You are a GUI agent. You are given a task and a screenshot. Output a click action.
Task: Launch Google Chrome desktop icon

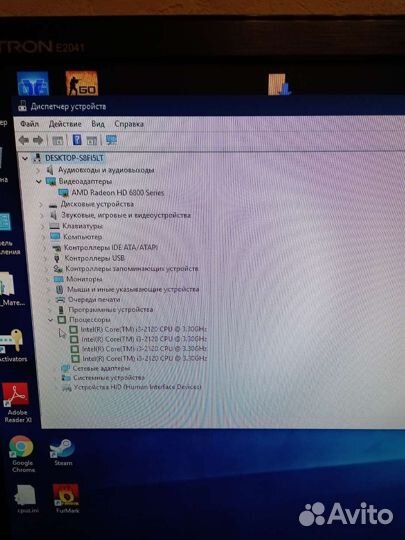pos(22,454)
